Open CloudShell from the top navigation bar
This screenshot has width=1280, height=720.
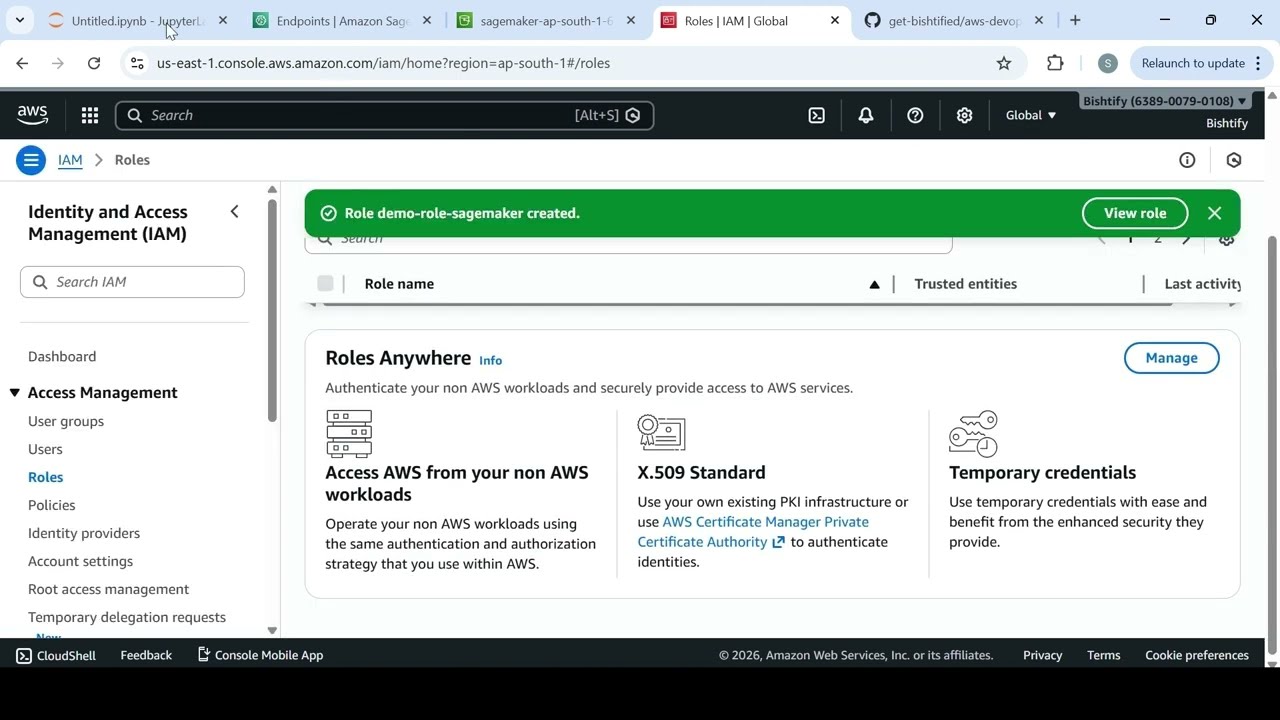pos(816,115)
